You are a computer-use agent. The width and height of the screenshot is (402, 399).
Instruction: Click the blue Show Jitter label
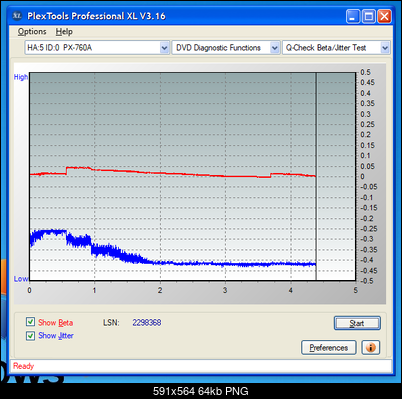[x=56, y=336]
